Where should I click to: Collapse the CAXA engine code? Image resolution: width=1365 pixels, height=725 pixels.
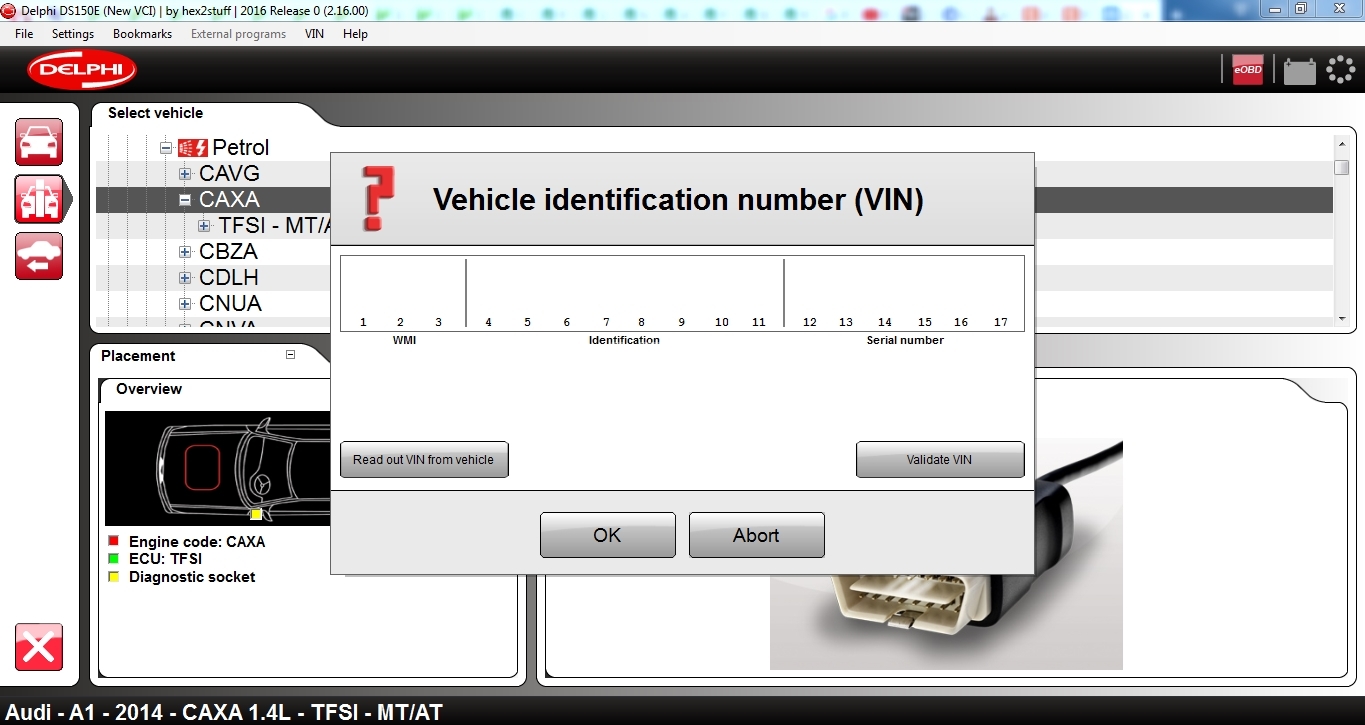pyautogui.click(x=185, y=200)
